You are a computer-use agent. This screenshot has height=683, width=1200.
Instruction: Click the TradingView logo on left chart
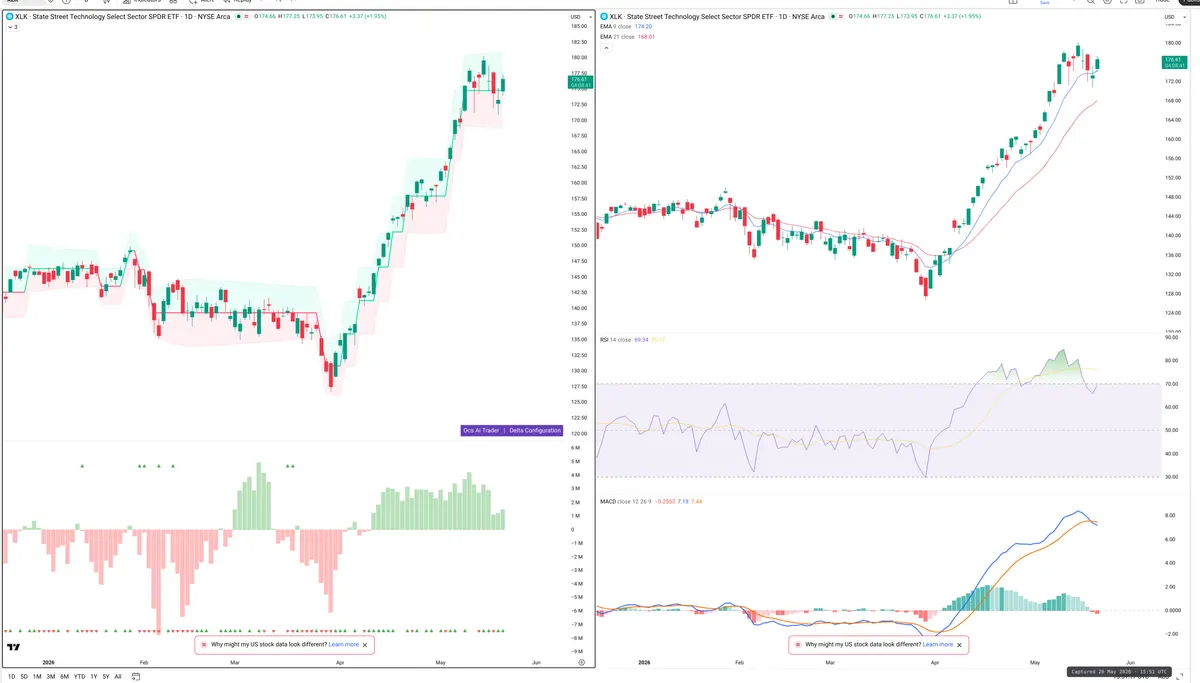coord(14,647)
